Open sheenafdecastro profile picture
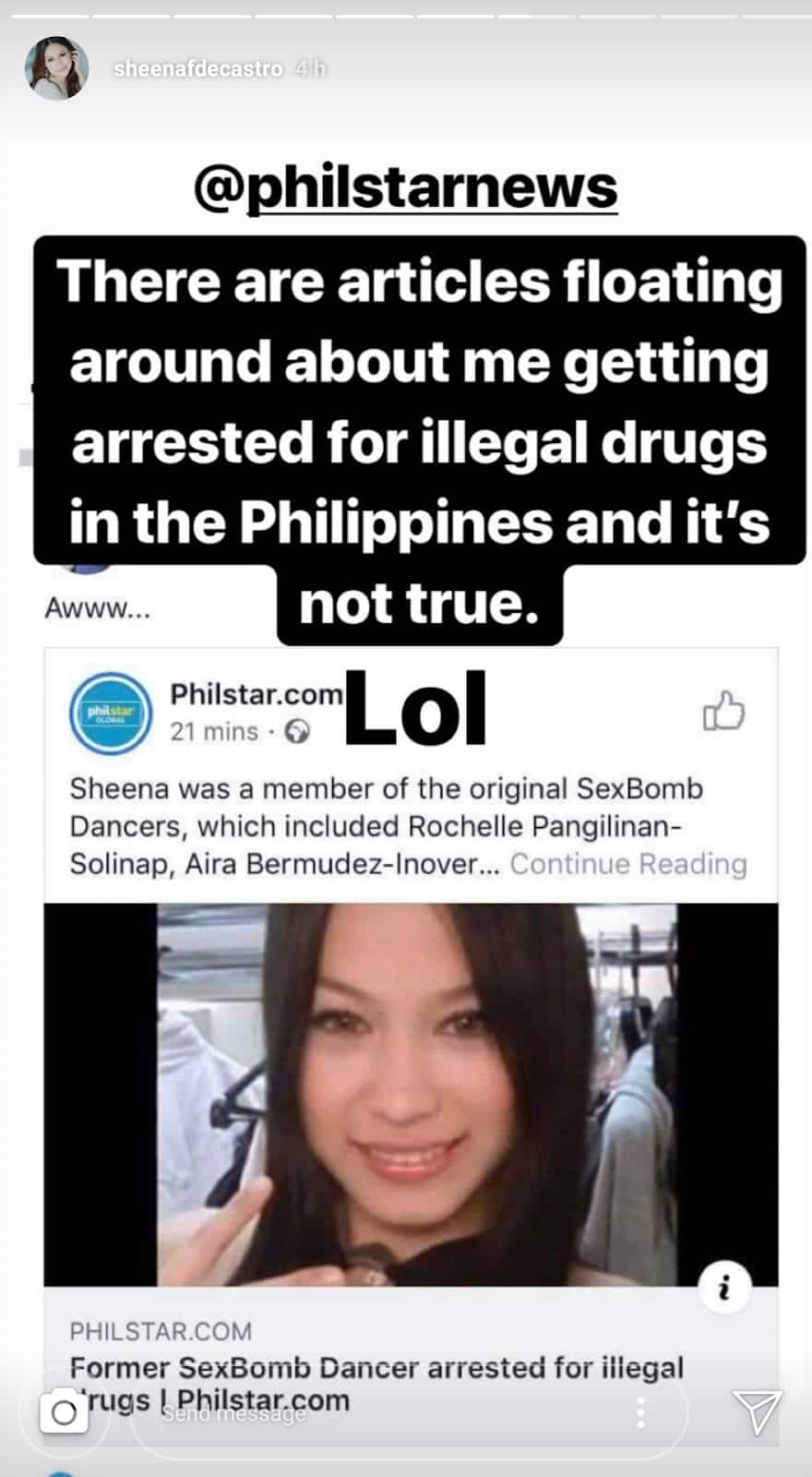This screenshot has height=1477, width=812. (x=58, y=69)
